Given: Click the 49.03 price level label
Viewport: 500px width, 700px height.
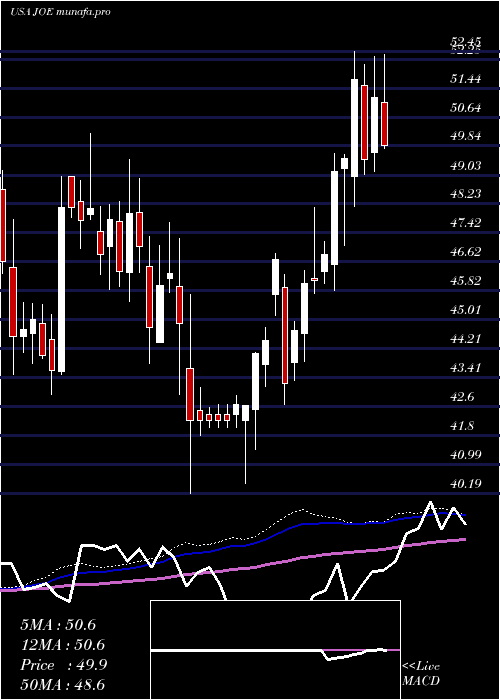Looking at the screenshot, I should pyautogui.click(x=466, y=166).
